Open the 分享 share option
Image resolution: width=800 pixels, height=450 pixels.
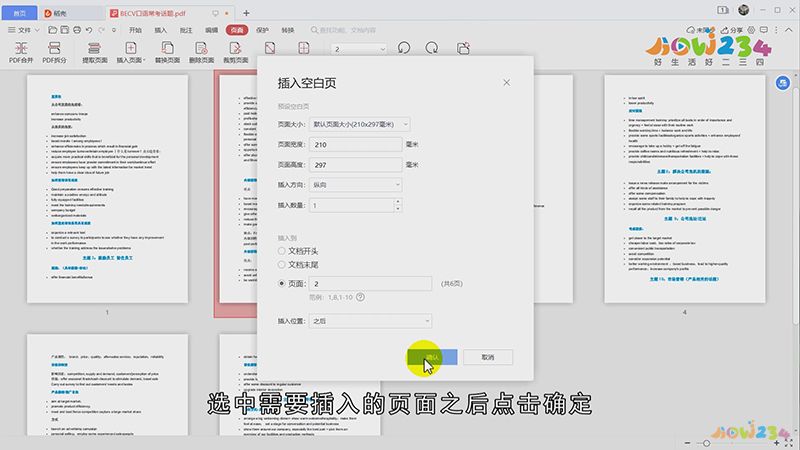[x=732, y=30]
